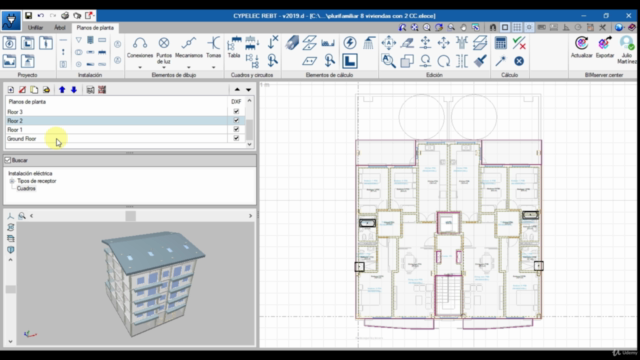Move floor down with blue down arrow
This screenshot has height=360, width=640.
click(x=74, y=89)
